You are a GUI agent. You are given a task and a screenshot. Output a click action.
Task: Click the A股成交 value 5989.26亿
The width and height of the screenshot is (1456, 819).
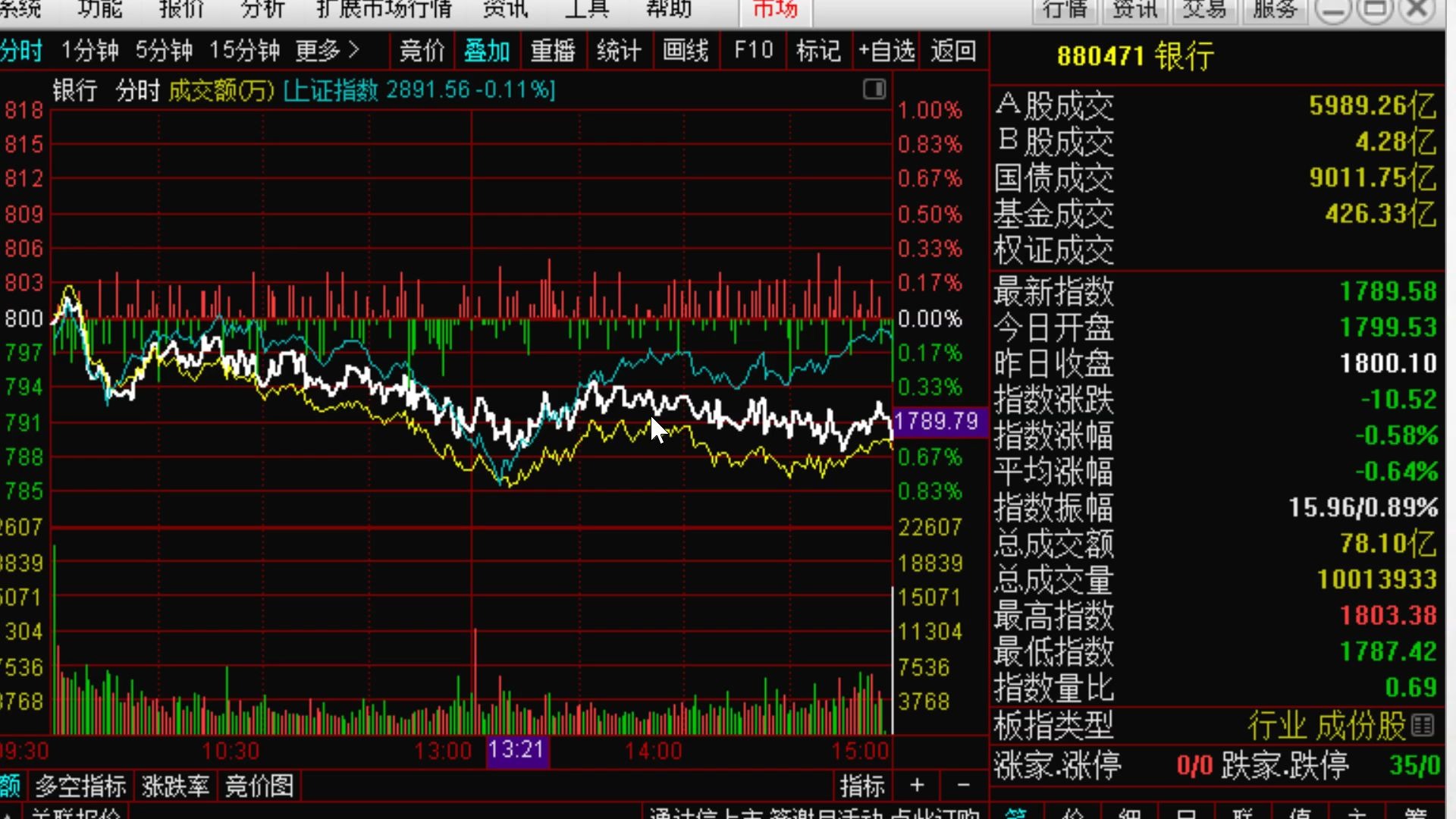pyautogui.click(x=1373, y=106)
